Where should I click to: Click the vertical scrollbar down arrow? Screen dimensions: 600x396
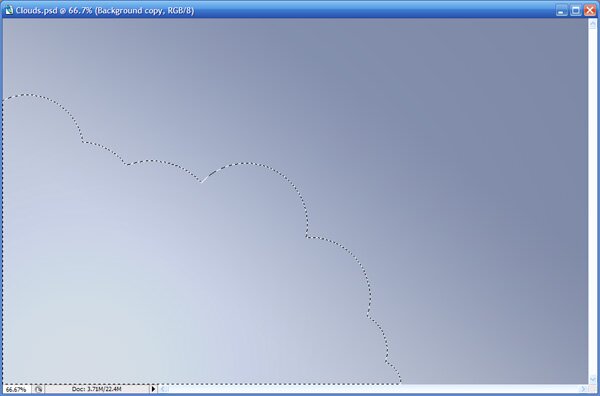(x=592, y=379)
